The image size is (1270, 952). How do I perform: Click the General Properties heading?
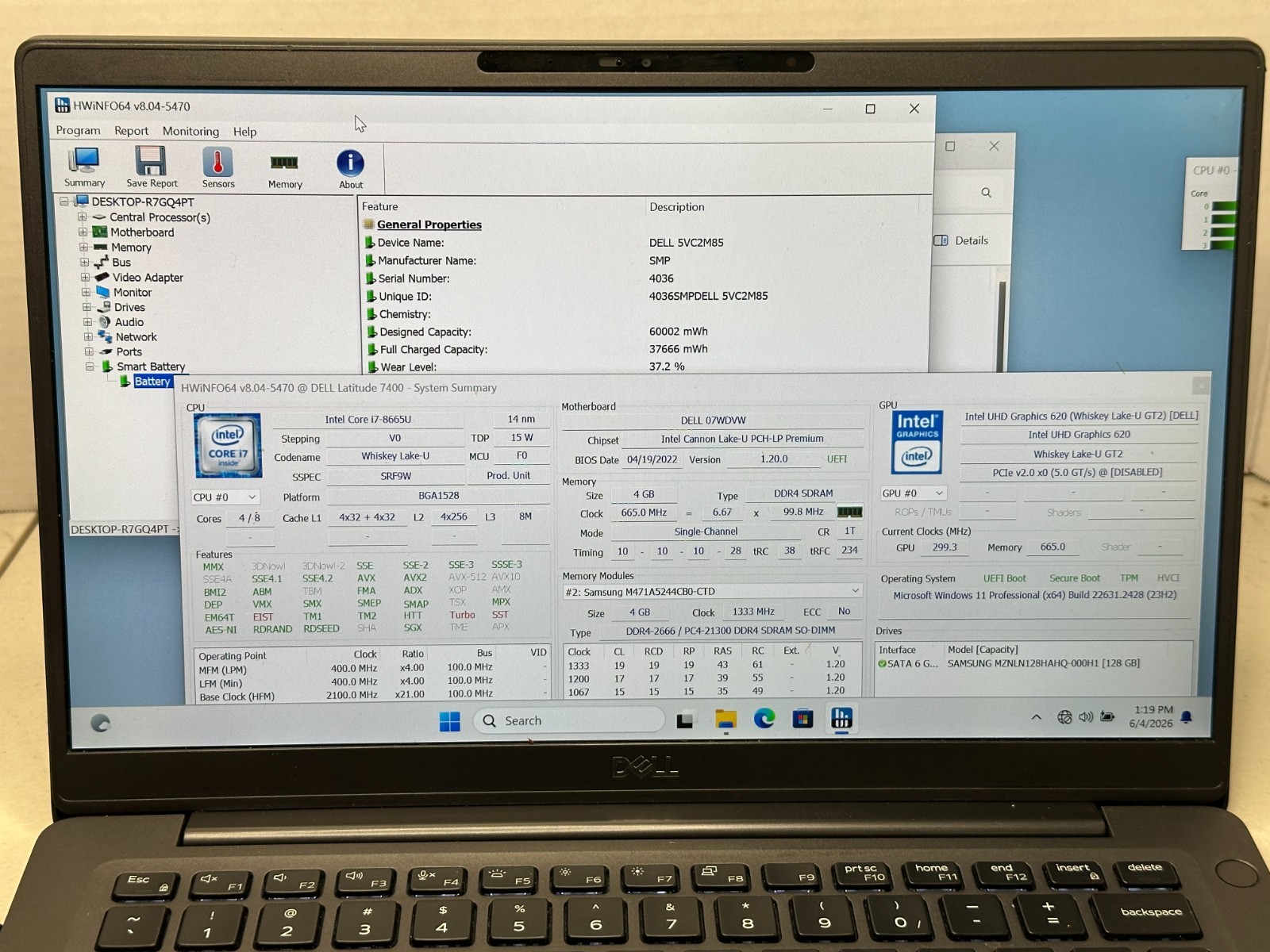pyautogui.click(x=429, y=225)
